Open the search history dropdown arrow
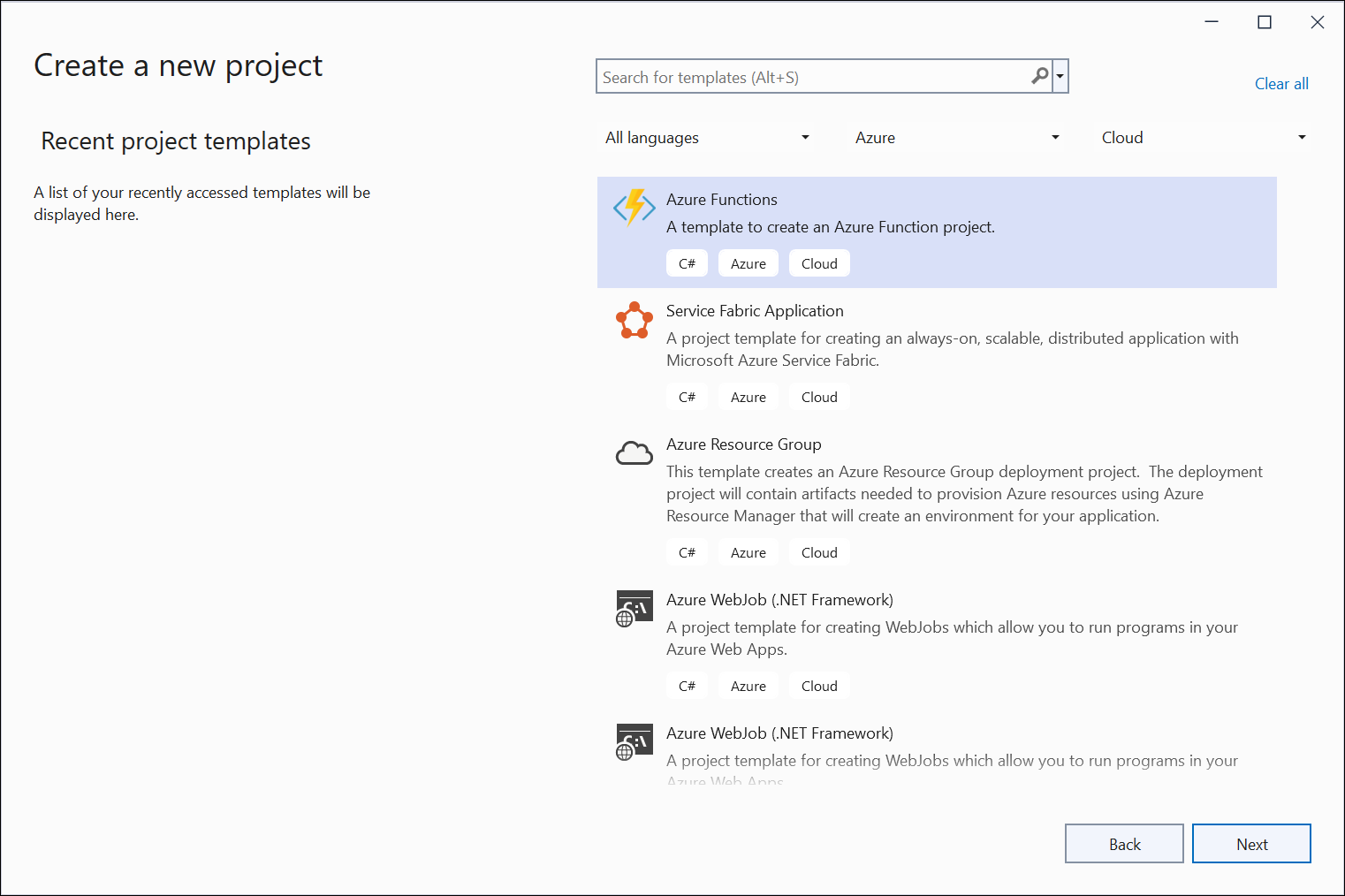The image size is (1345, 896). [1060, 77]
